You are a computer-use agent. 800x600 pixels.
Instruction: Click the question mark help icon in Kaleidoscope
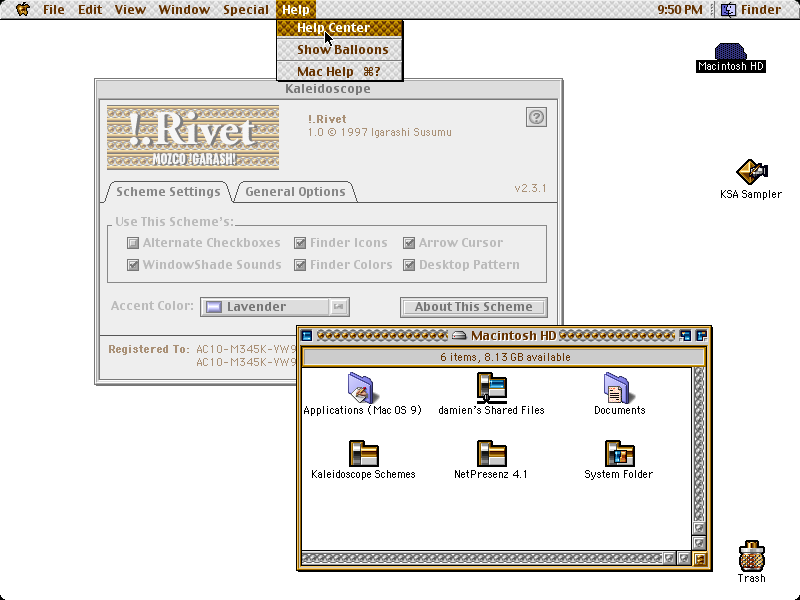[x=536, y=117]
